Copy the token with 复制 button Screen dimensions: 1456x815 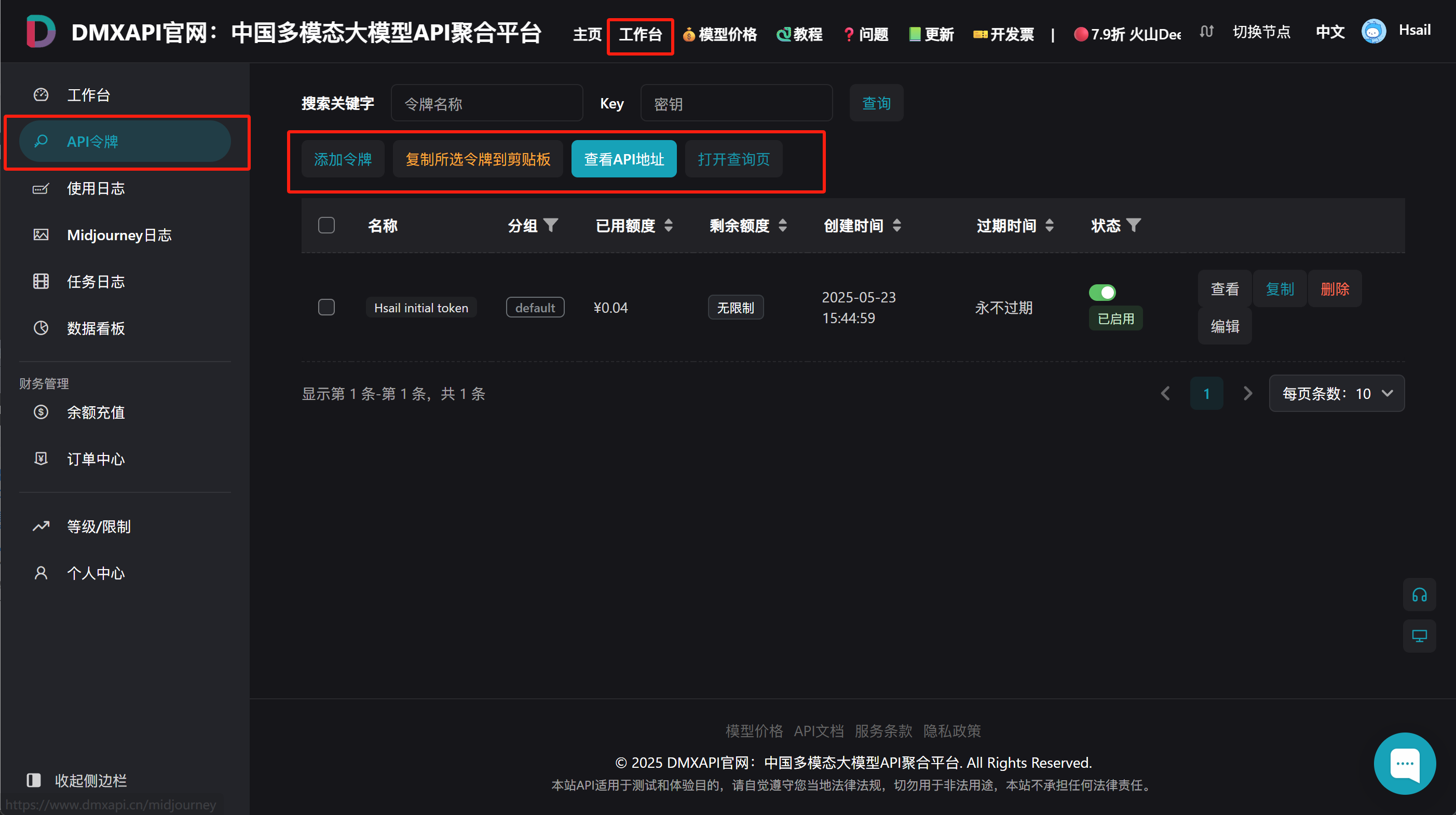tap(1280, 289)
